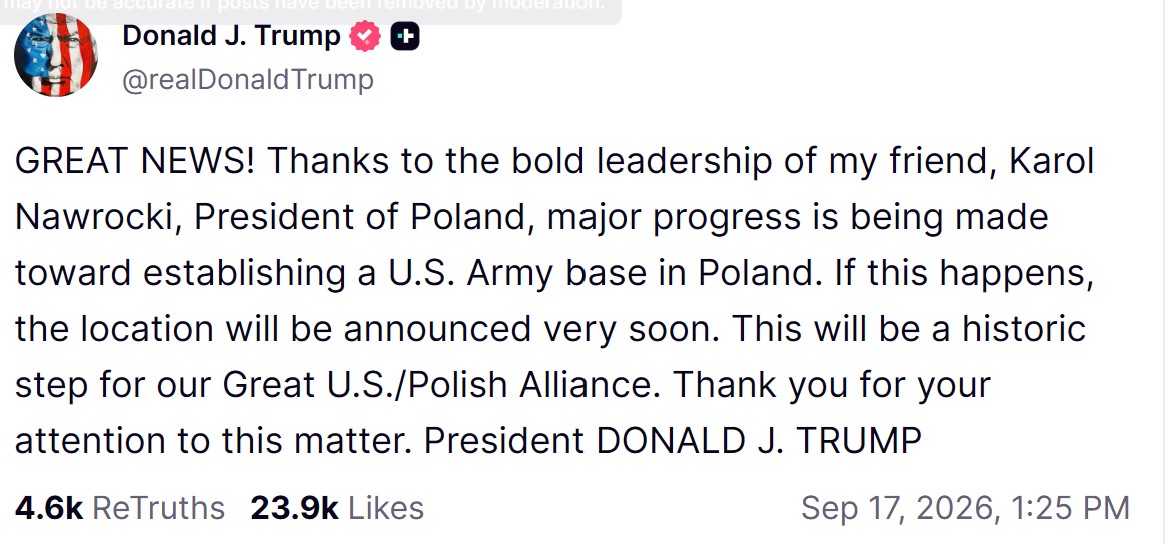Select the Likes label
This screenshot has height=544, width=1170.
386,508
